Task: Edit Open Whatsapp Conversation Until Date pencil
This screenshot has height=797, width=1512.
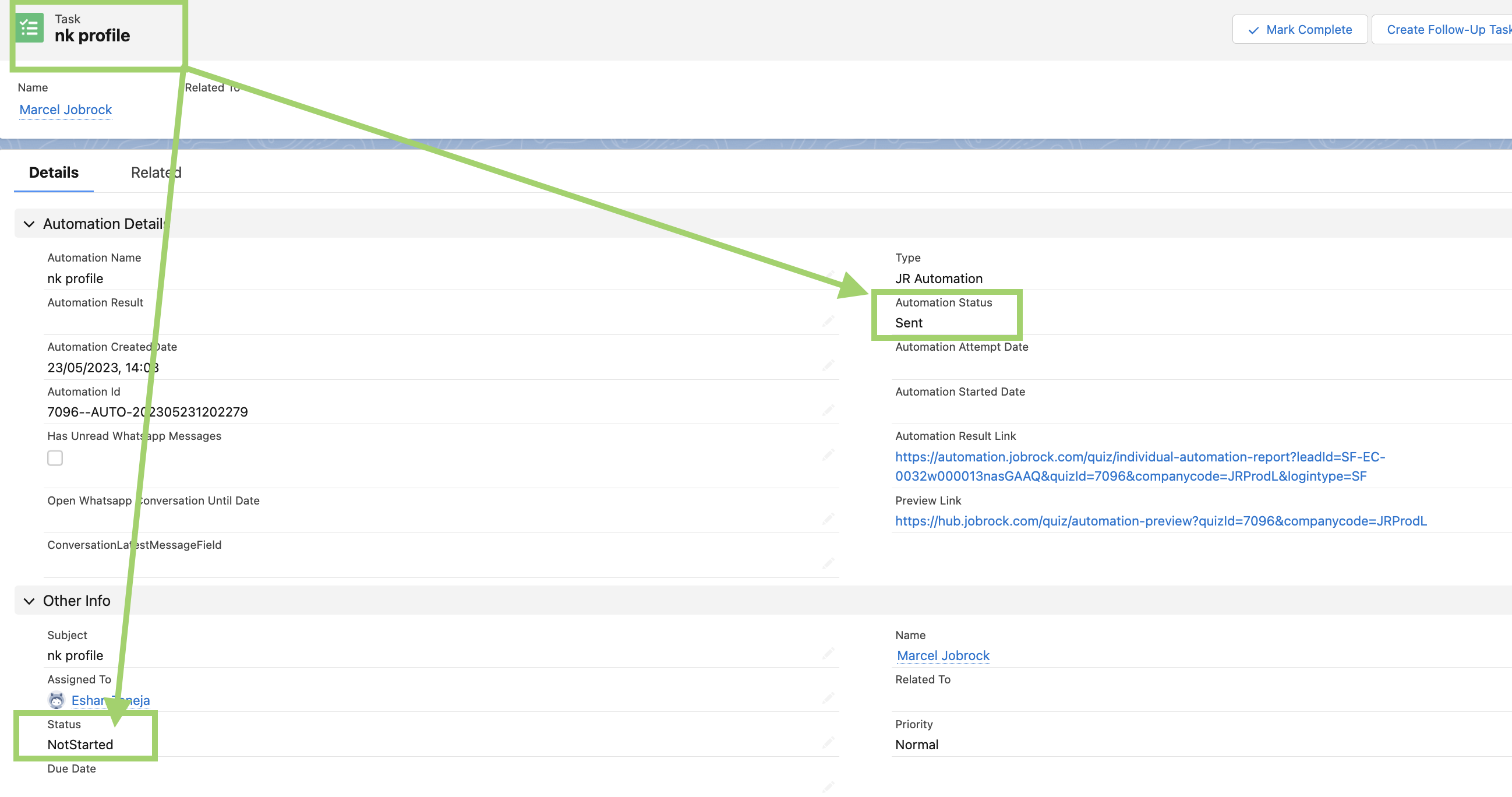Action: pos(828,519)
